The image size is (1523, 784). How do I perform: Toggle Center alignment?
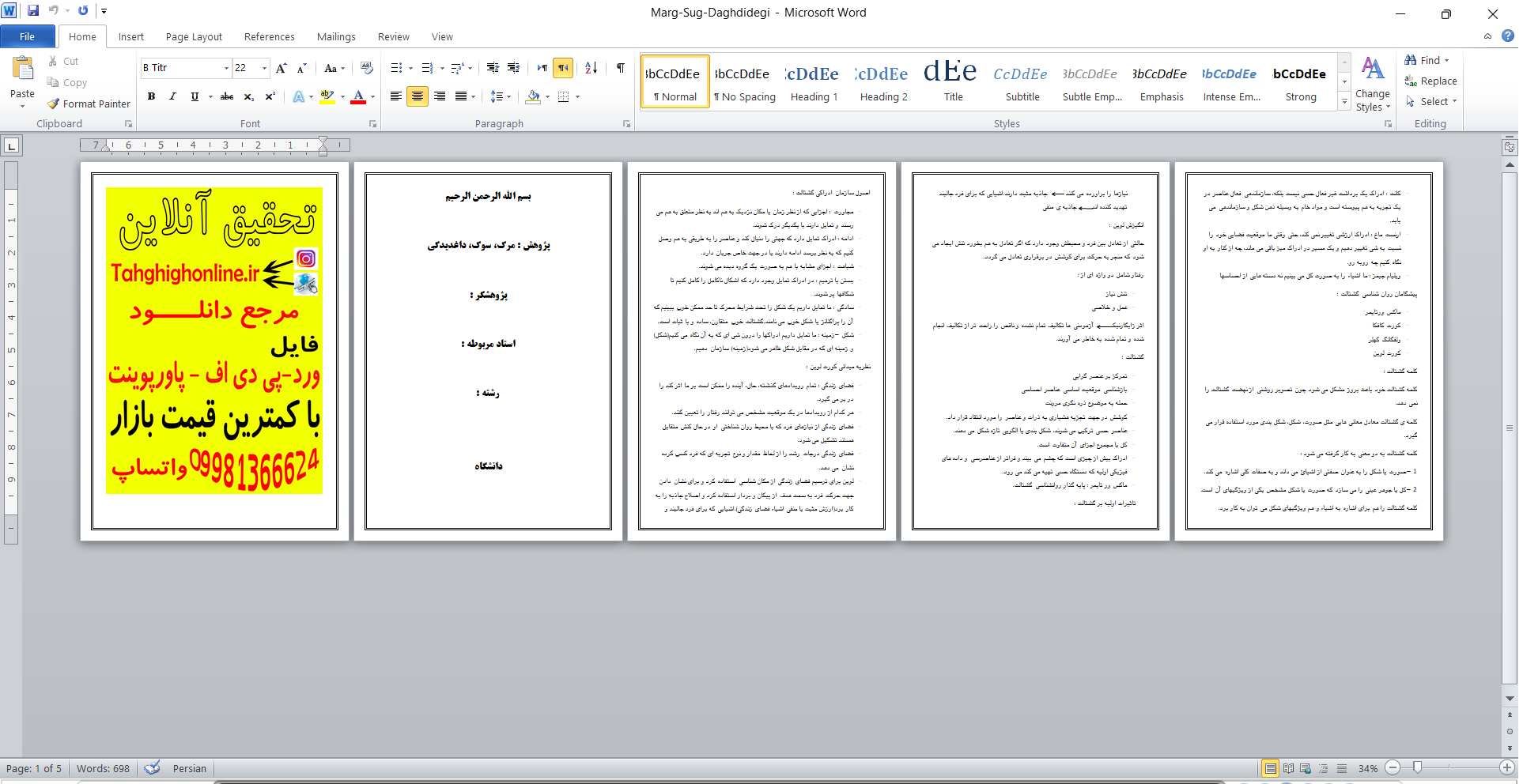(x=418, y=96)
